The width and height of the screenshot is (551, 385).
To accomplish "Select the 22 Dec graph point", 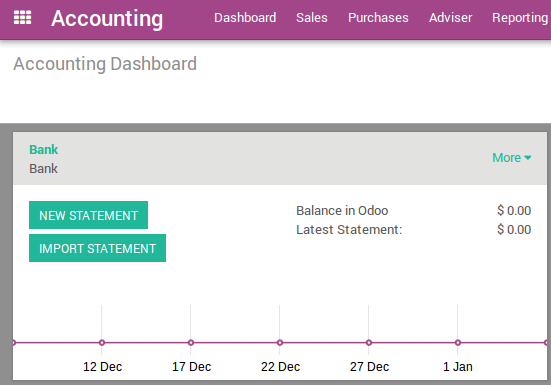I will 280,342.
